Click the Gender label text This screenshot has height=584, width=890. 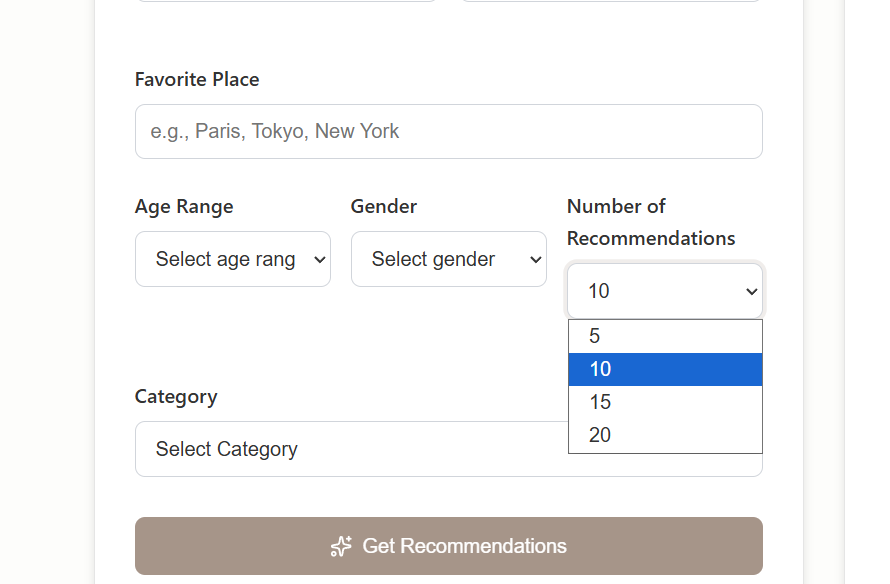tap(384, 207)
